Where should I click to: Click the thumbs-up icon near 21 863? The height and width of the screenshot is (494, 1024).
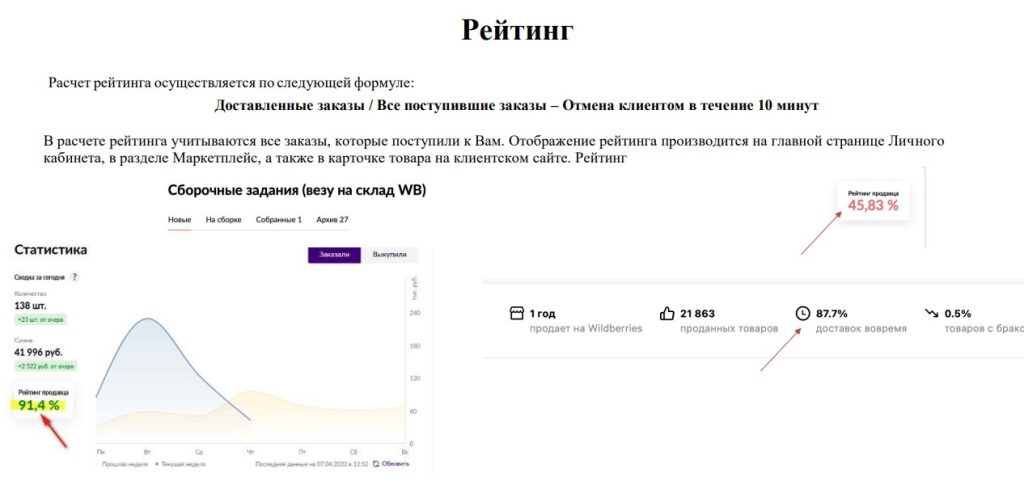[666, 313]
